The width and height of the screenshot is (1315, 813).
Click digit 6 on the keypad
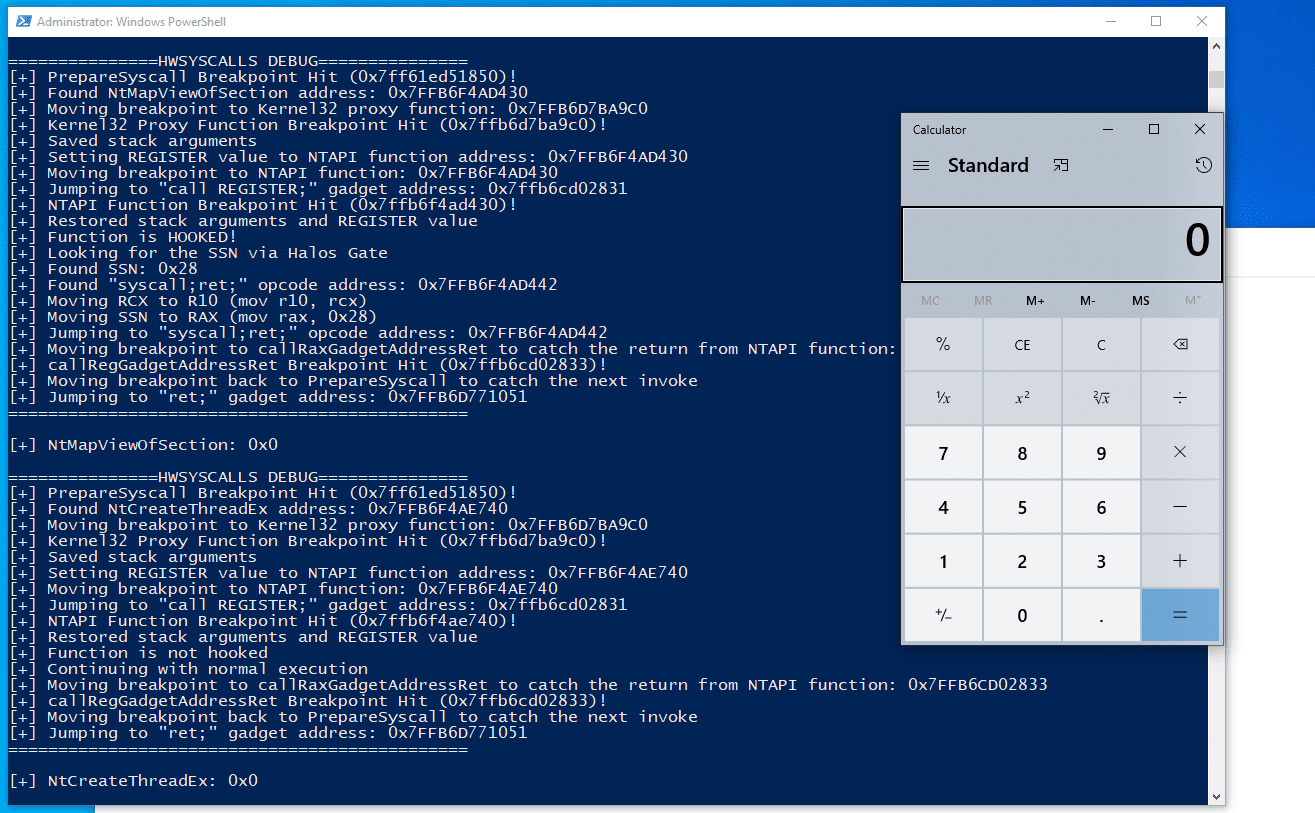coord(1101,507)
